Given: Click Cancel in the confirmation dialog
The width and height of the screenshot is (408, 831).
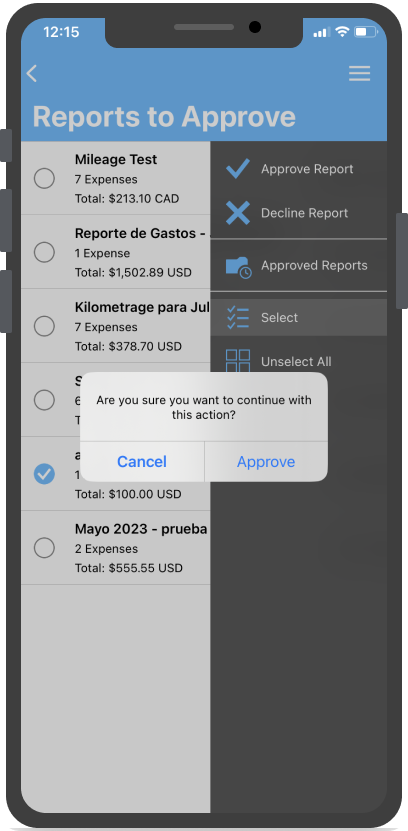Looking at the screenshot, I should click(142, 462).
